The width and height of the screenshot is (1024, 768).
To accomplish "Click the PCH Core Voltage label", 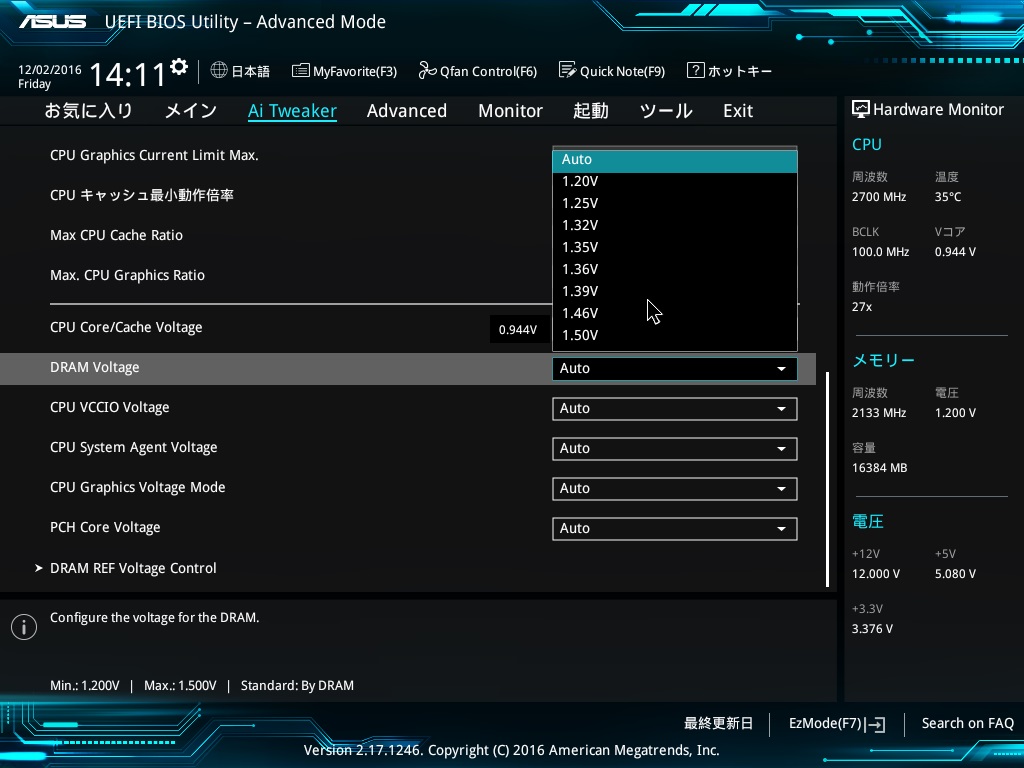I will 105,528.
